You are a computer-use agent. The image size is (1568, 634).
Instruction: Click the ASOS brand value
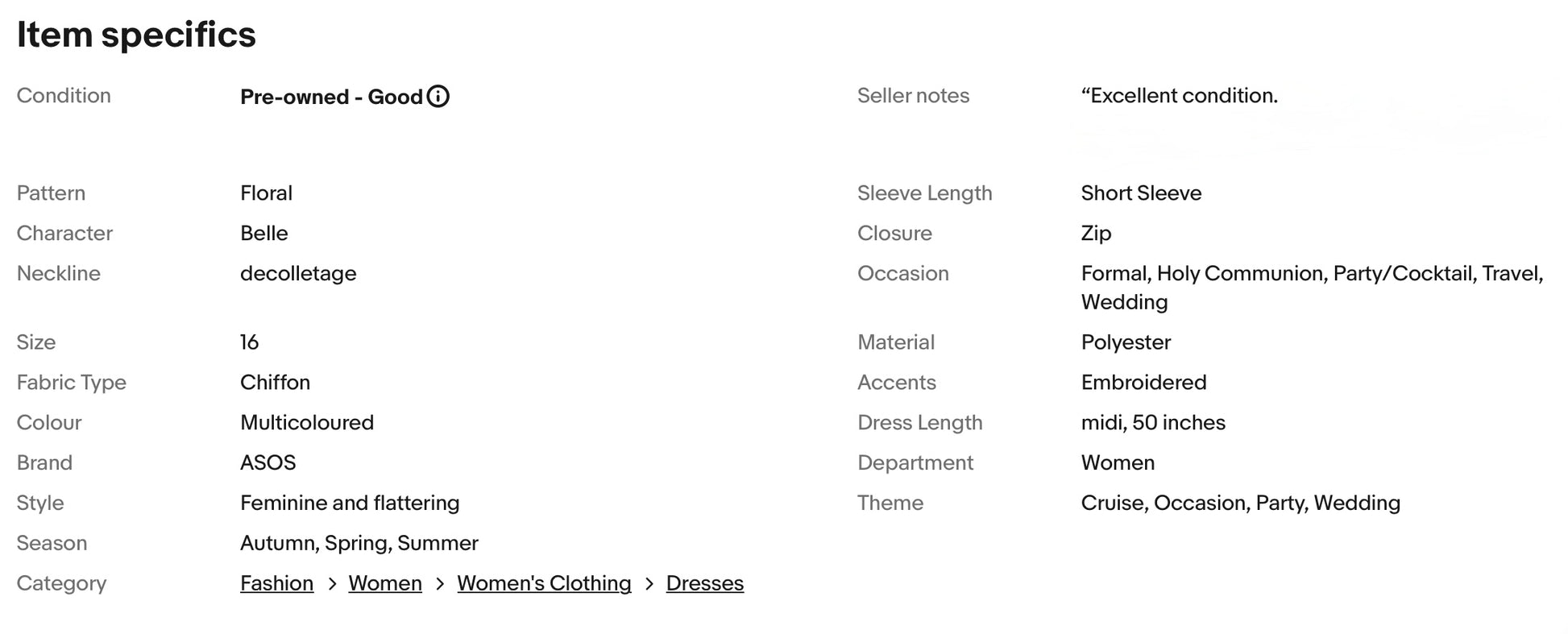click(268, 462)
